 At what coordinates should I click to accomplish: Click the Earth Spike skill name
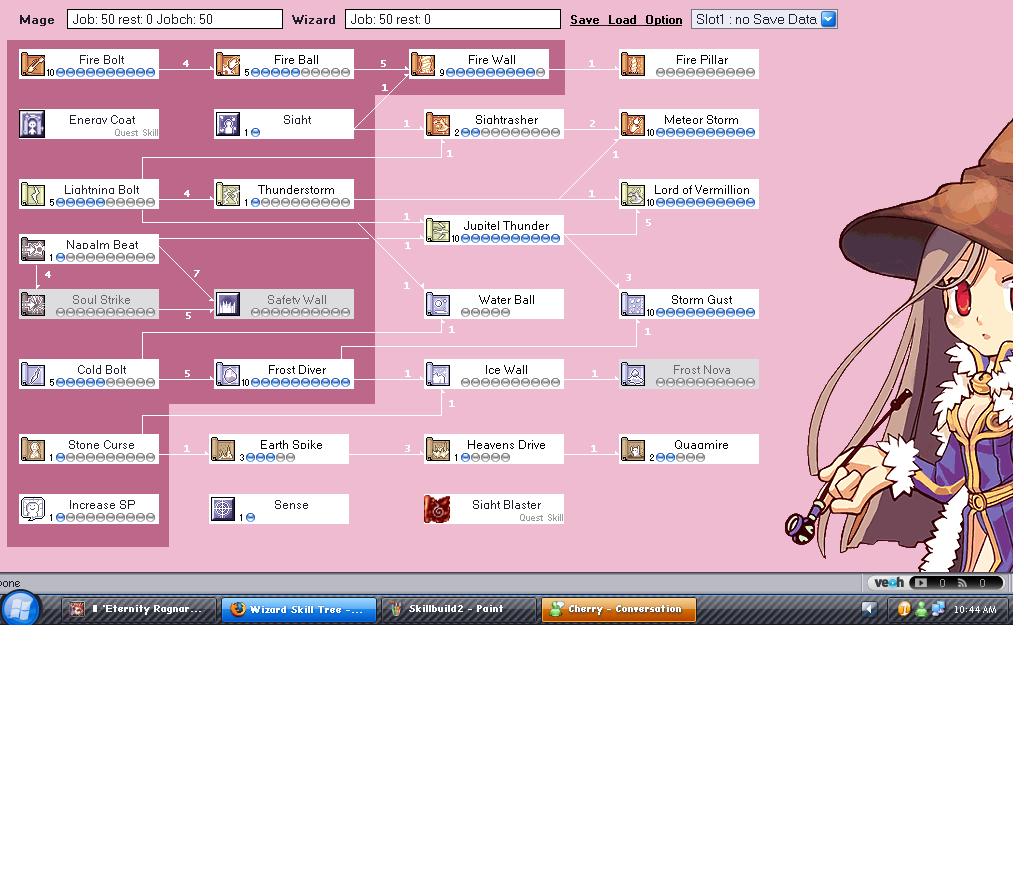291,445
